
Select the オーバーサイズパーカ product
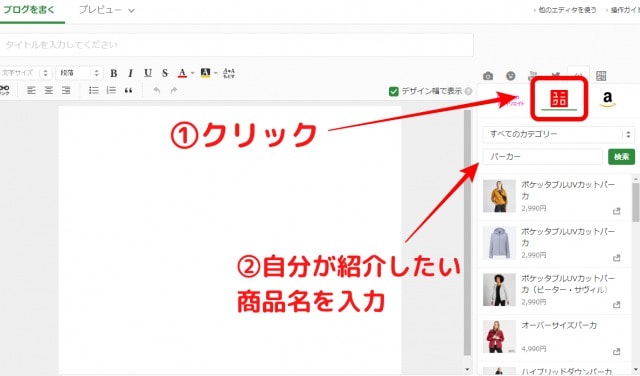[x=554, y=338]
